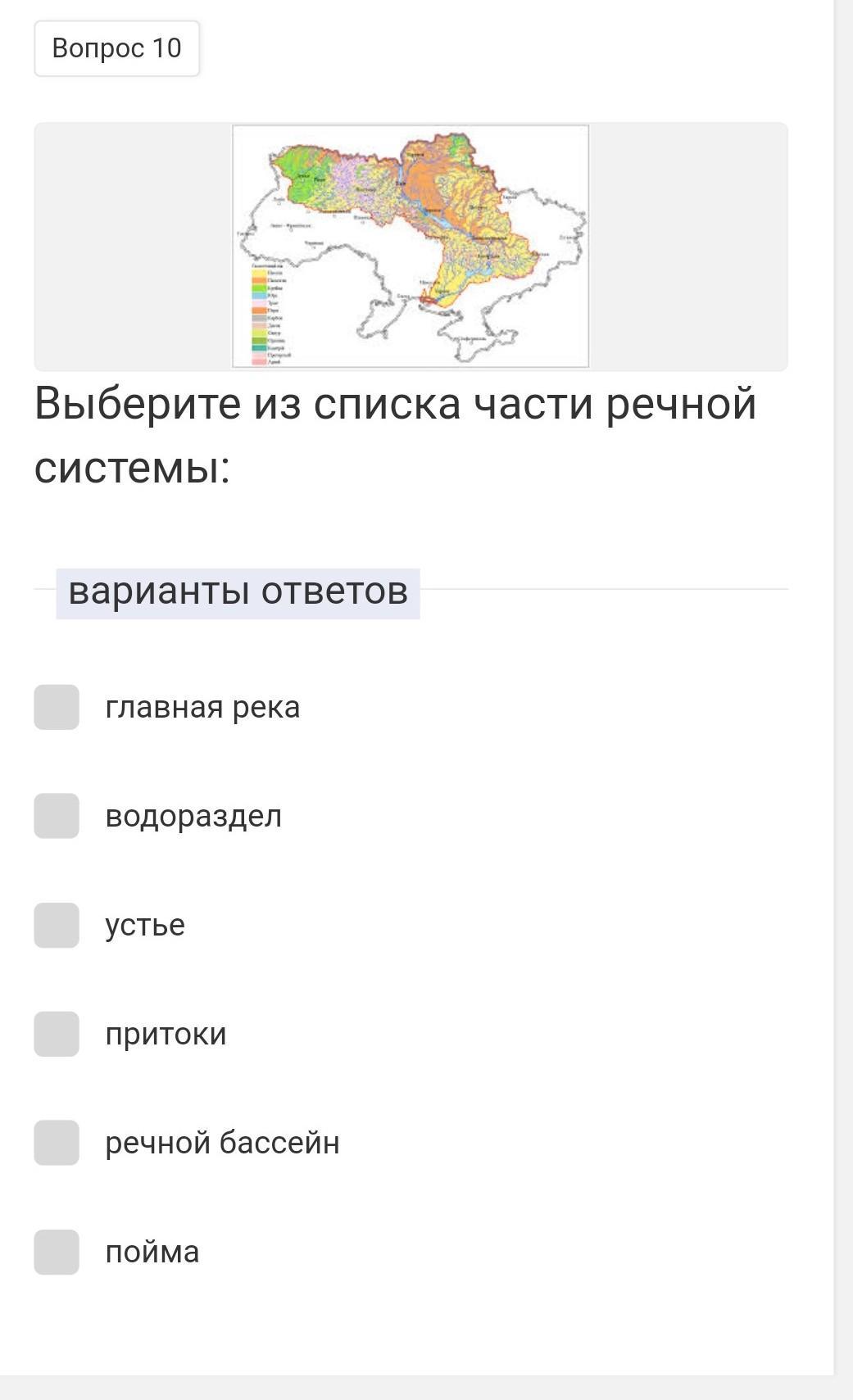This screenshot has width=853, height=1400.
Task: Open the river basin map image
Action: click(411, 246)
